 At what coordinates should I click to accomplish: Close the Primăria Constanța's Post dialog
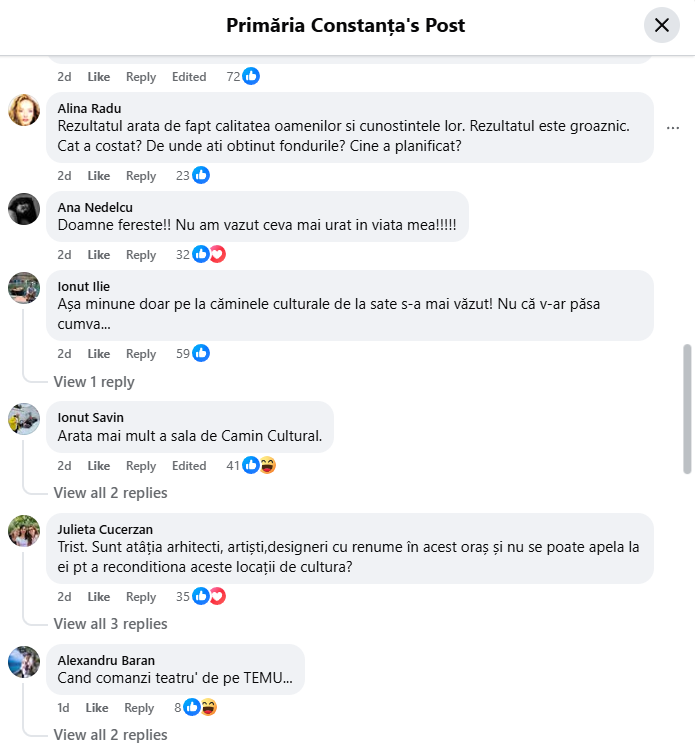click(661, 26)
